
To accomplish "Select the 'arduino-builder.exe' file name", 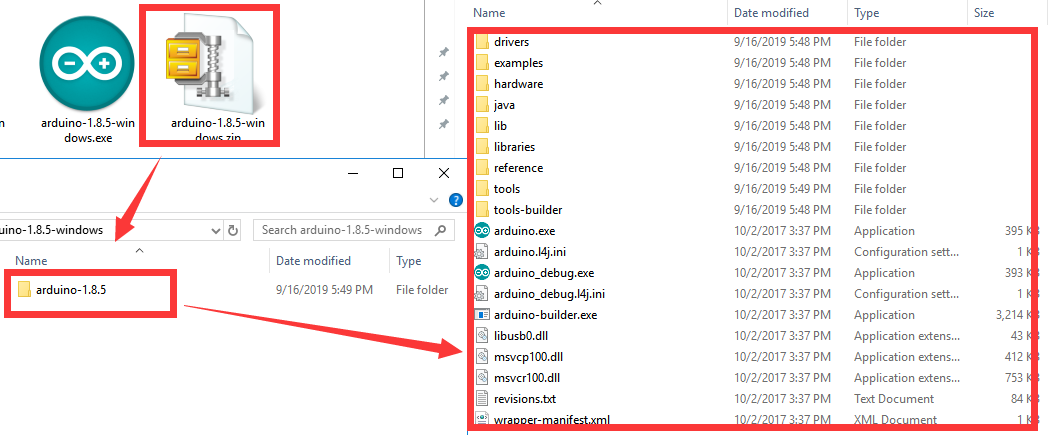I will 545,315.
